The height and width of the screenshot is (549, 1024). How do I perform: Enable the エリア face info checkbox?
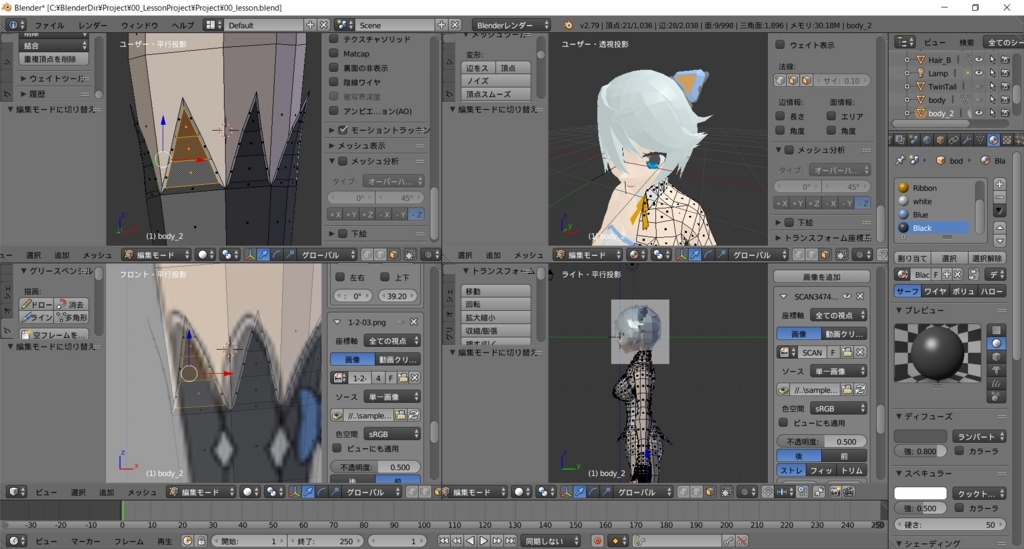(x=831, y=116)
